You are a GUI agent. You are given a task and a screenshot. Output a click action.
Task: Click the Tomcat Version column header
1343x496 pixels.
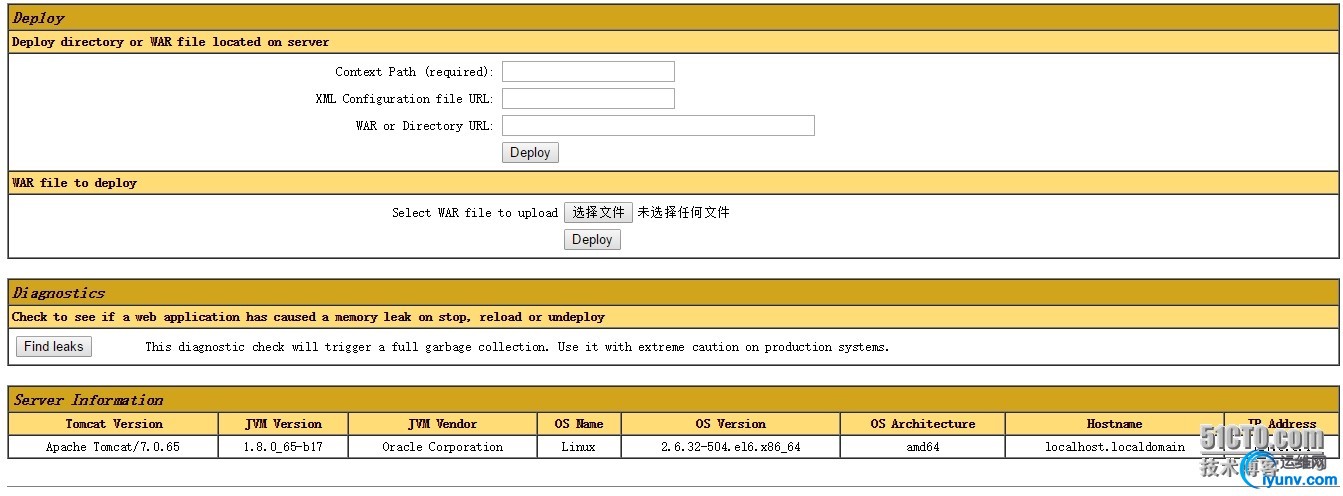click(113, 424)
